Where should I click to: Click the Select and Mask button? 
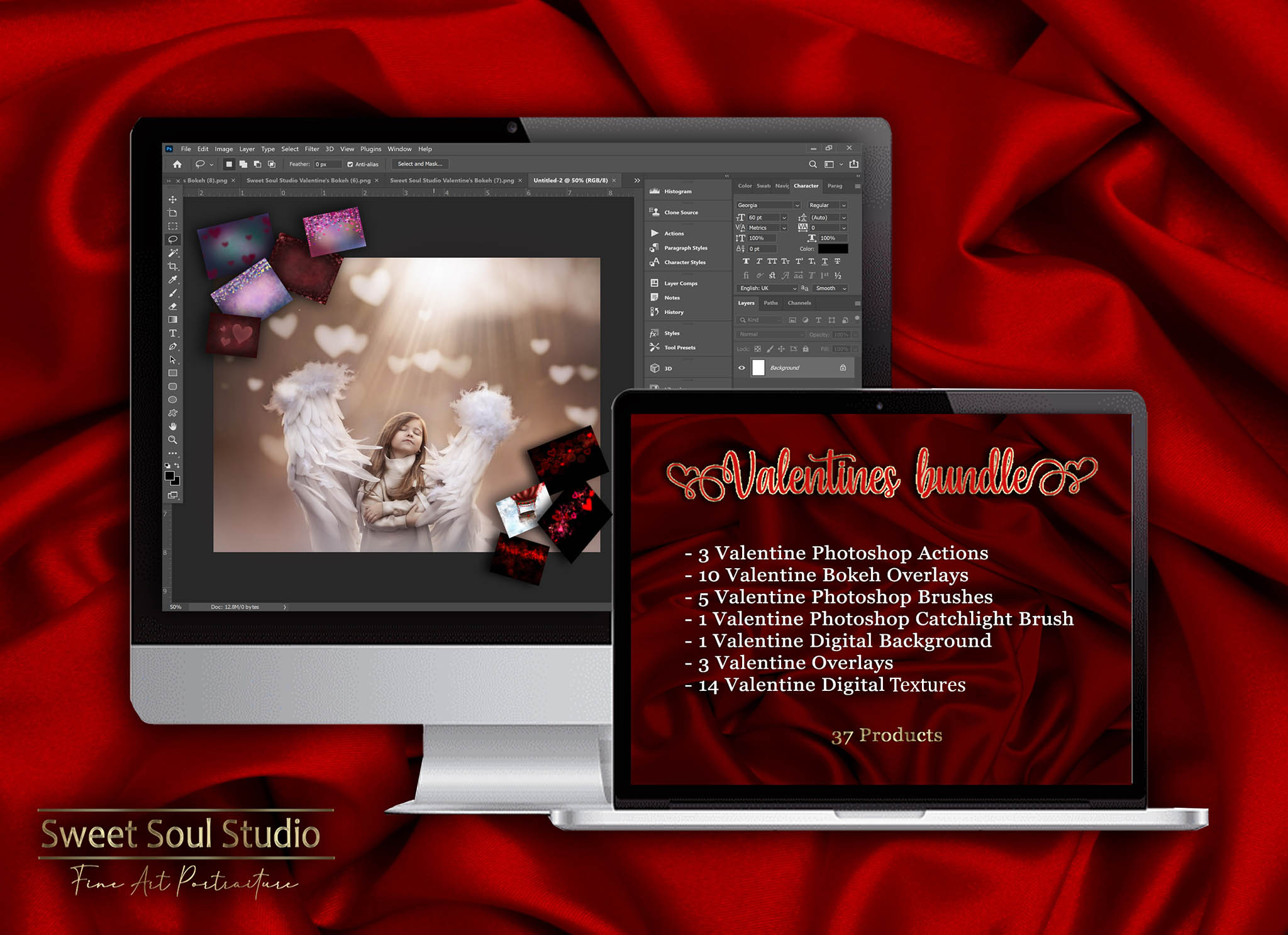(x=419, y=164)
